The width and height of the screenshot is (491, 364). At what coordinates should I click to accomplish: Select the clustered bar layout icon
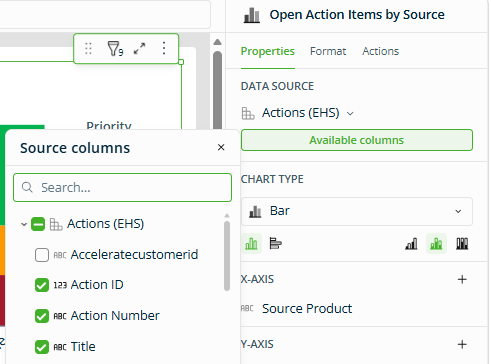click(x=411, y=244)
